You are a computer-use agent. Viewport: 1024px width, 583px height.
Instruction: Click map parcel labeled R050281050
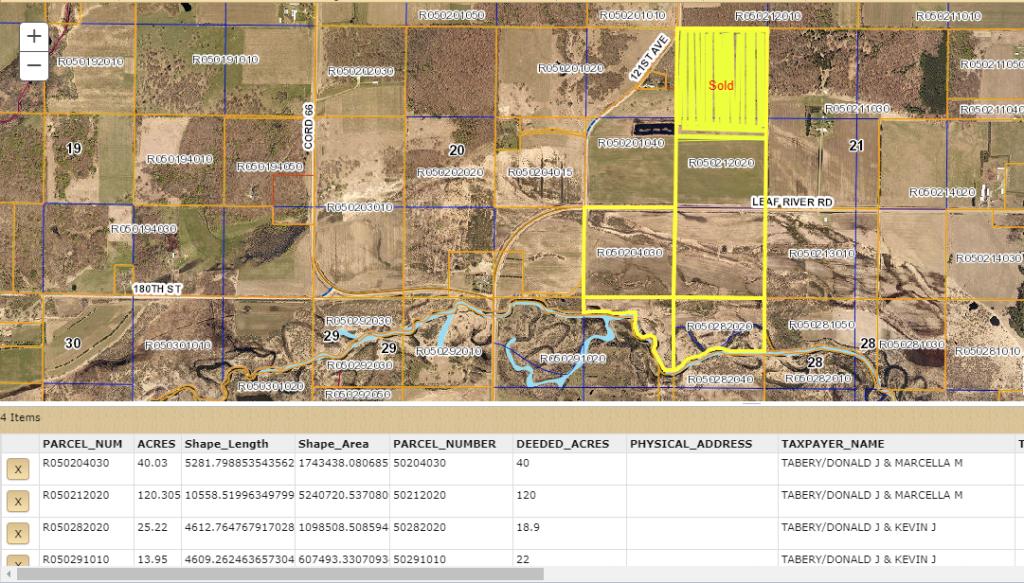pyautogui.click(x=822, y=324)
